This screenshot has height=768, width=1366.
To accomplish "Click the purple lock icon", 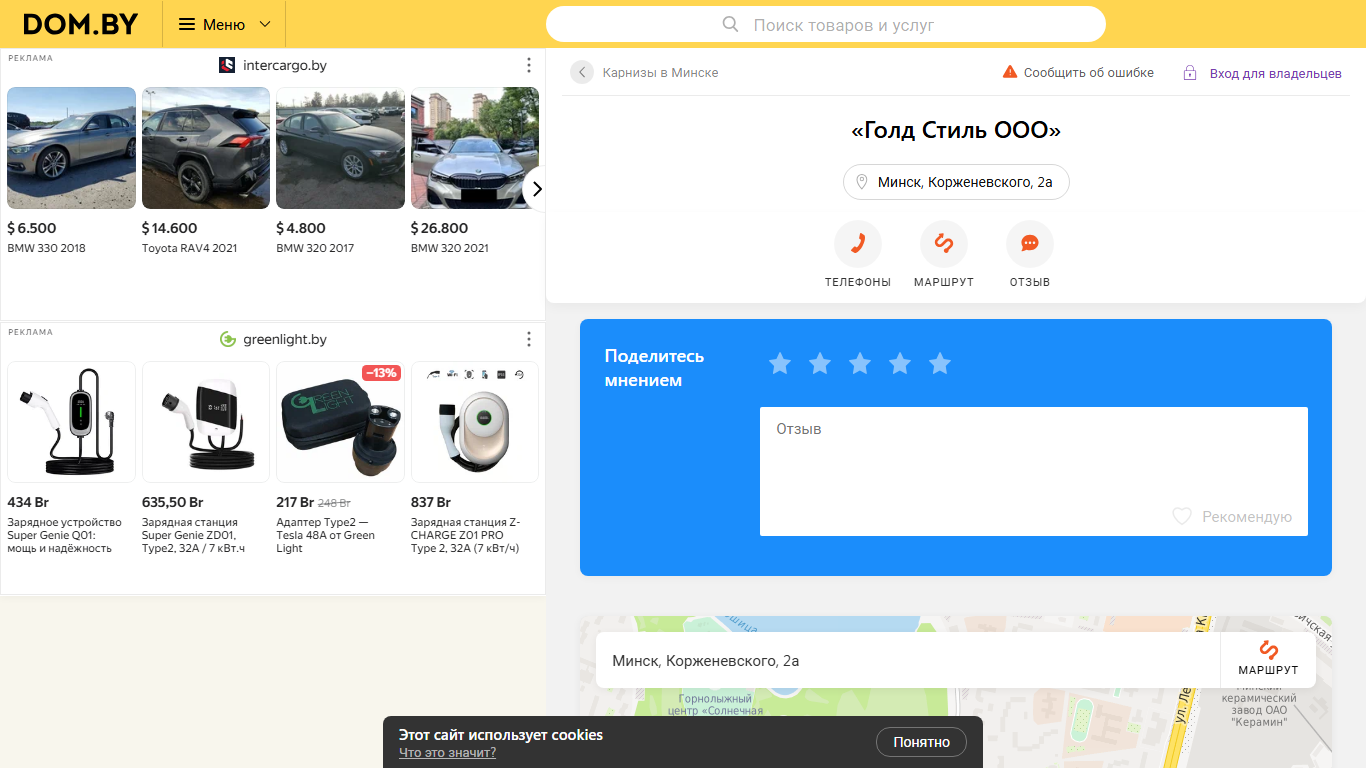I will click(1190, 73).
